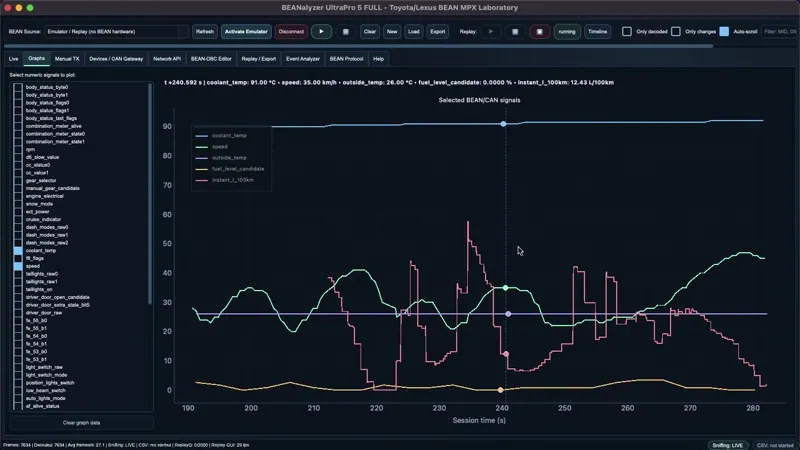Check the rpm signal checkbox

tap(18, 149)
